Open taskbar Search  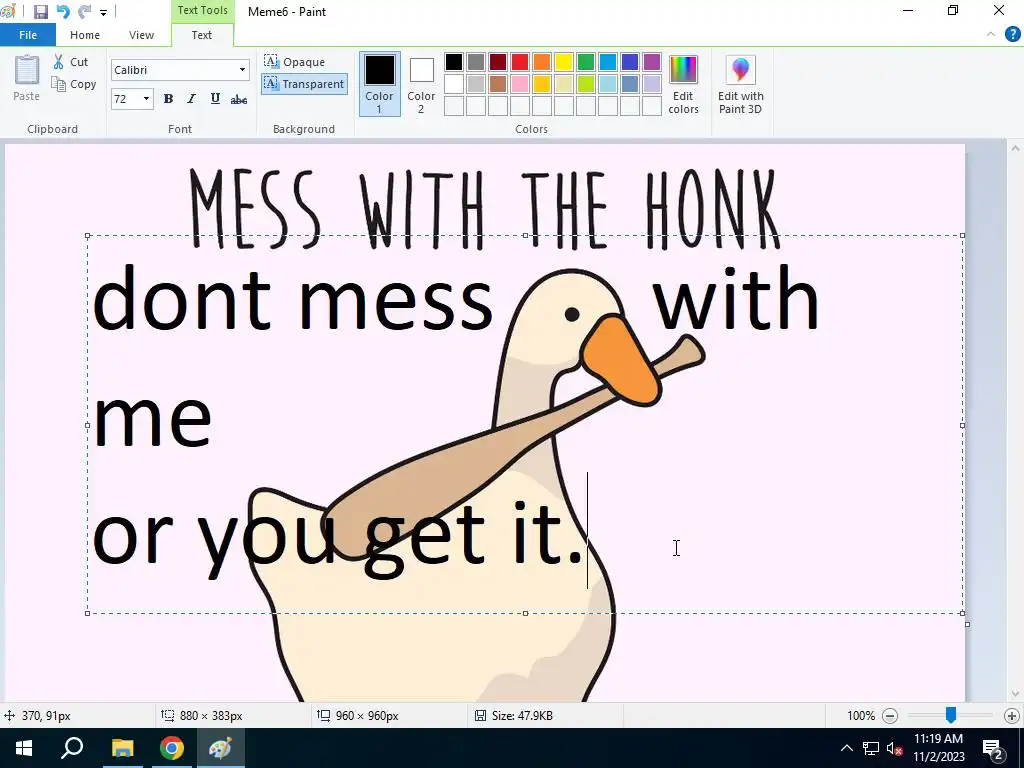(x=72, y=748)
